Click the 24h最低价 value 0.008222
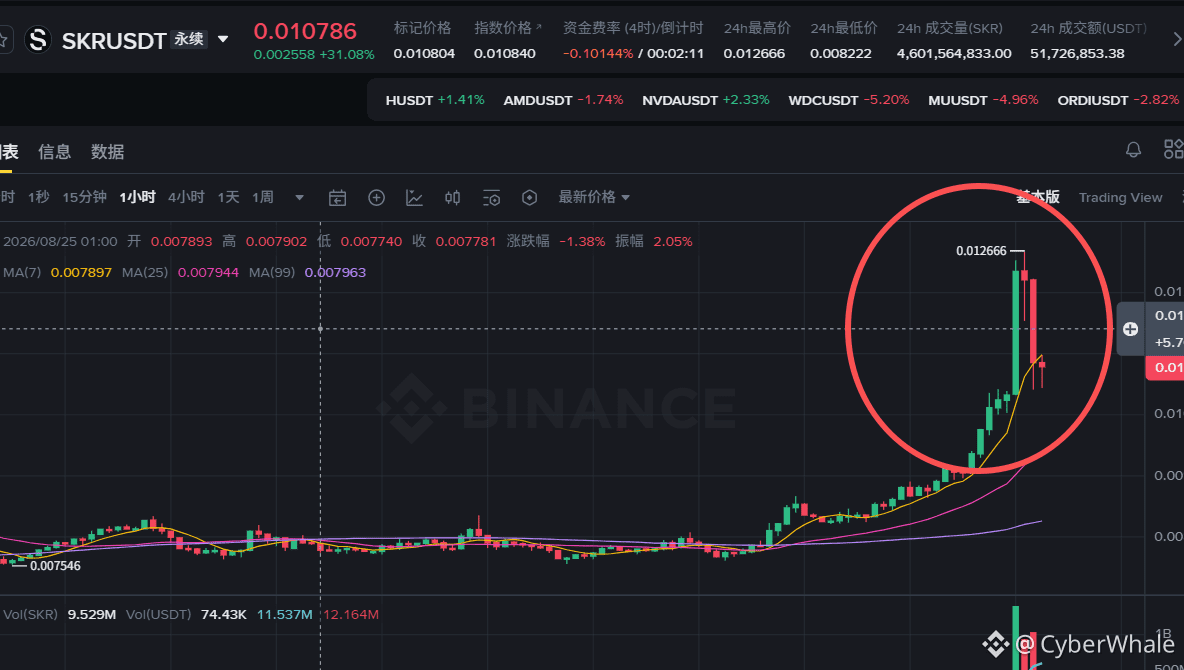The image size is (1184, 670). [840, 54]
